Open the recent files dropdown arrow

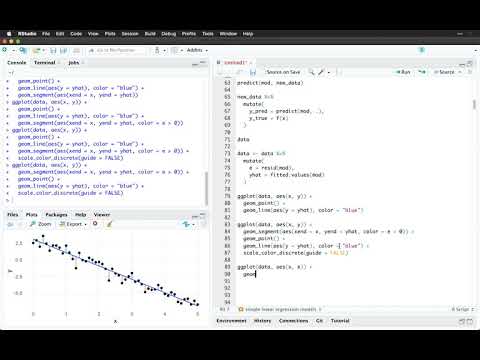tap(44, 50)
